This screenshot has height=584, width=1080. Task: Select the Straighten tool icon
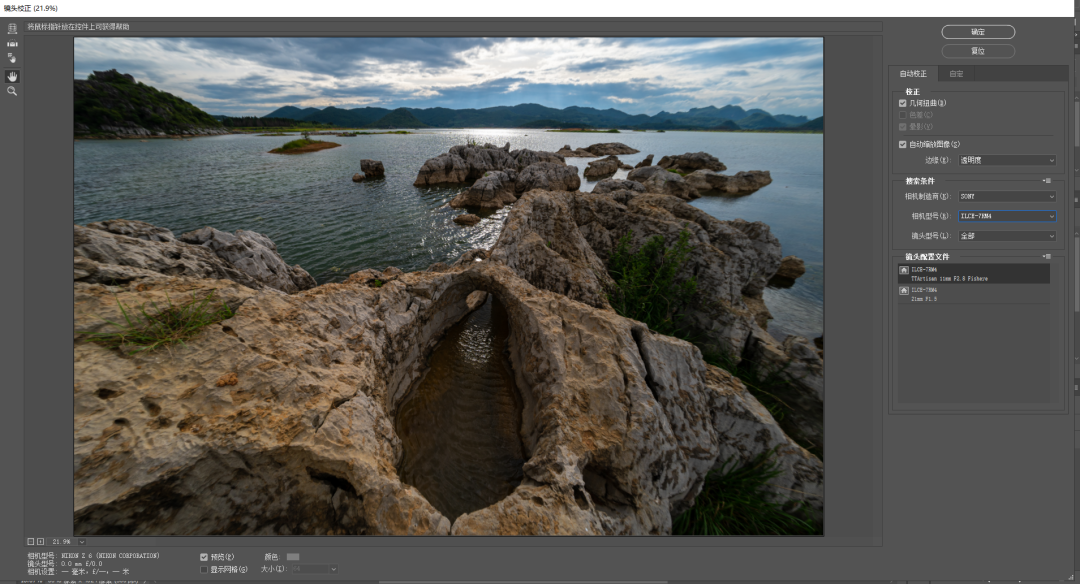(12, 43)
